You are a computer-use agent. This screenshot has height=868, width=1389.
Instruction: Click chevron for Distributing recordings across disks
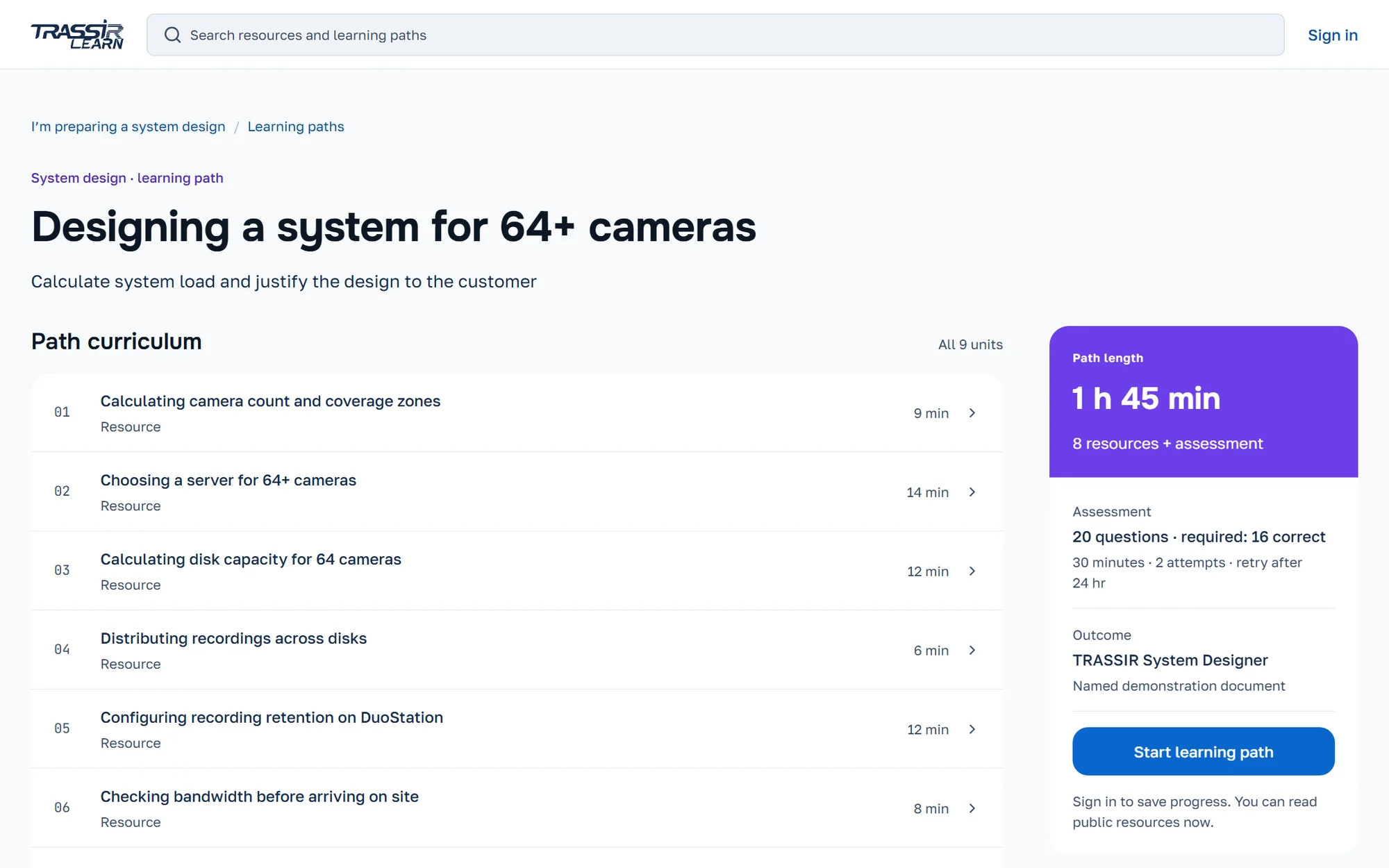click(972, 651)
